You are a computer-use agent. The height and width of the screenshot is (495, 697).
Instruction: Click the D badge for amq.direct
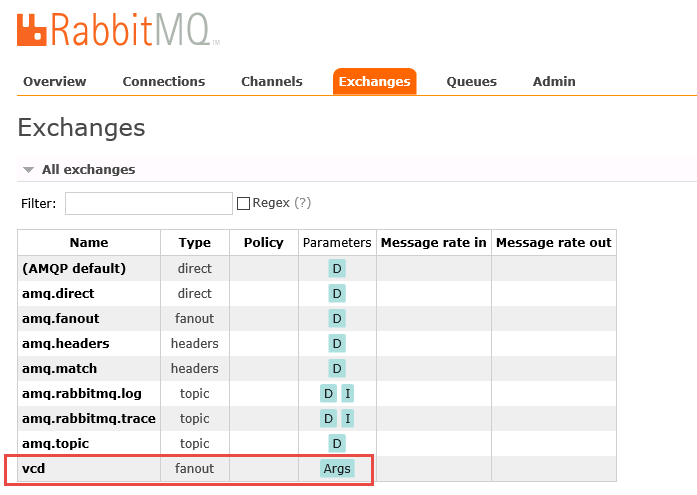click(337, 293)
